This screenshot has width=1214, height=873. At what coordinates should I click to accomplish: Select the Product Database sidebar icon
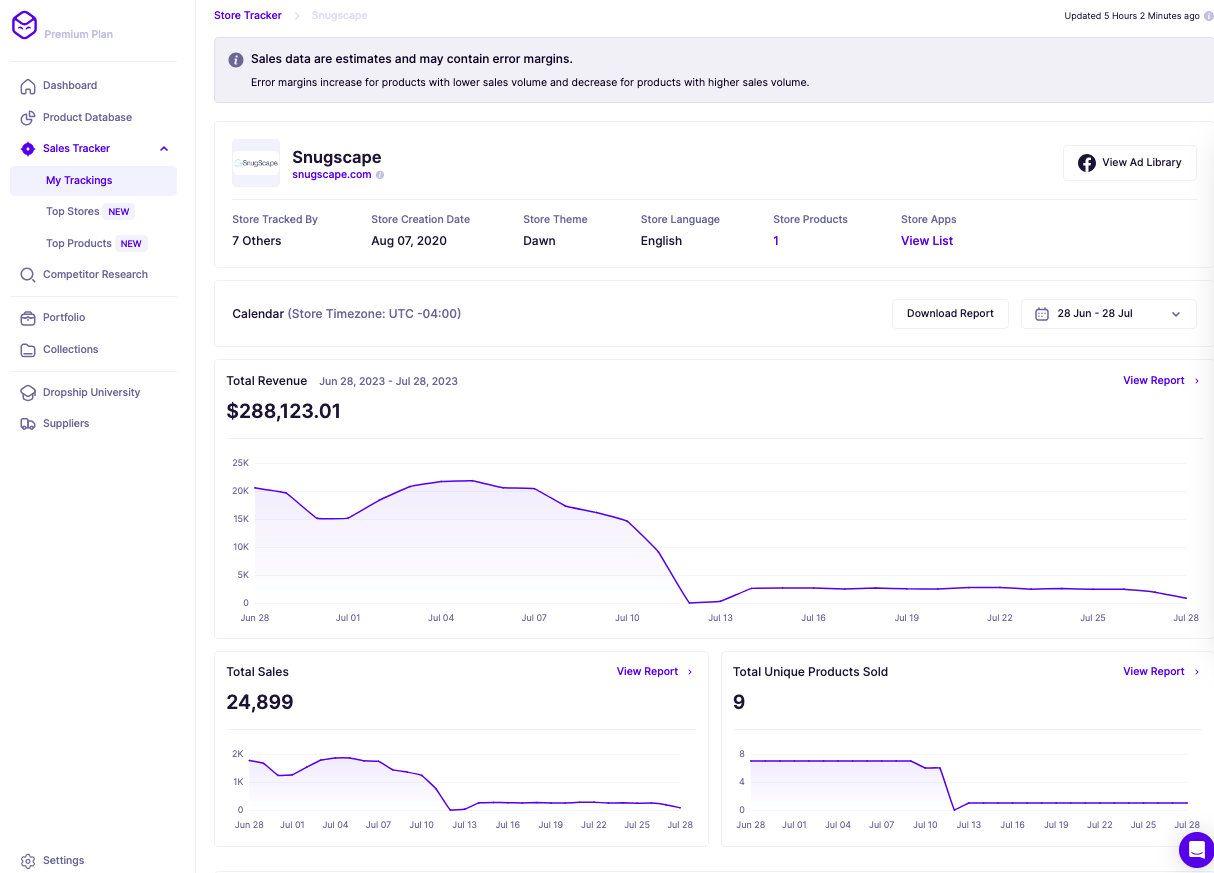[x=27, y=117]
